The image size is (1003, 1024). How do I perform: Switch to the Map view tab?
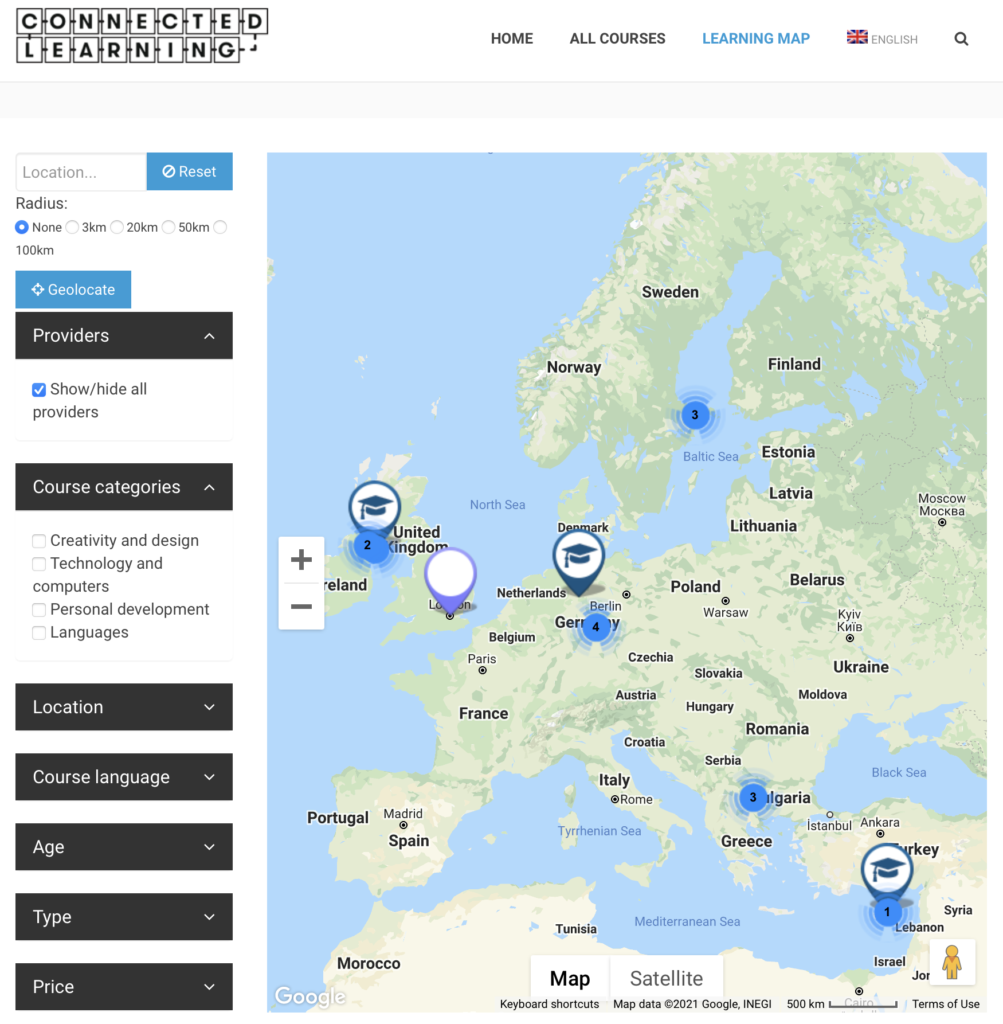point(570,978)
